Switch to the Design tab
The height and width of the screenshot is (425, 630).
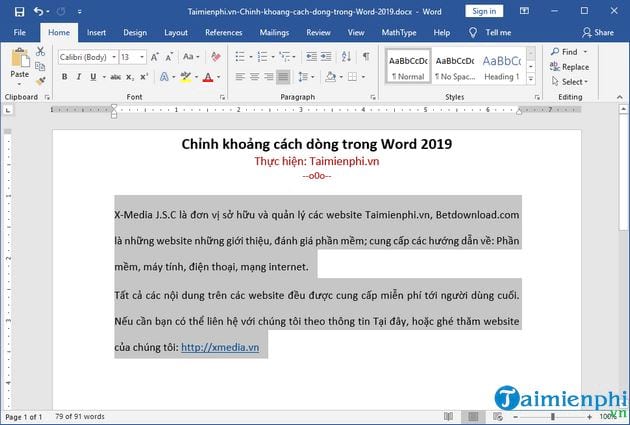coord(135,33)
